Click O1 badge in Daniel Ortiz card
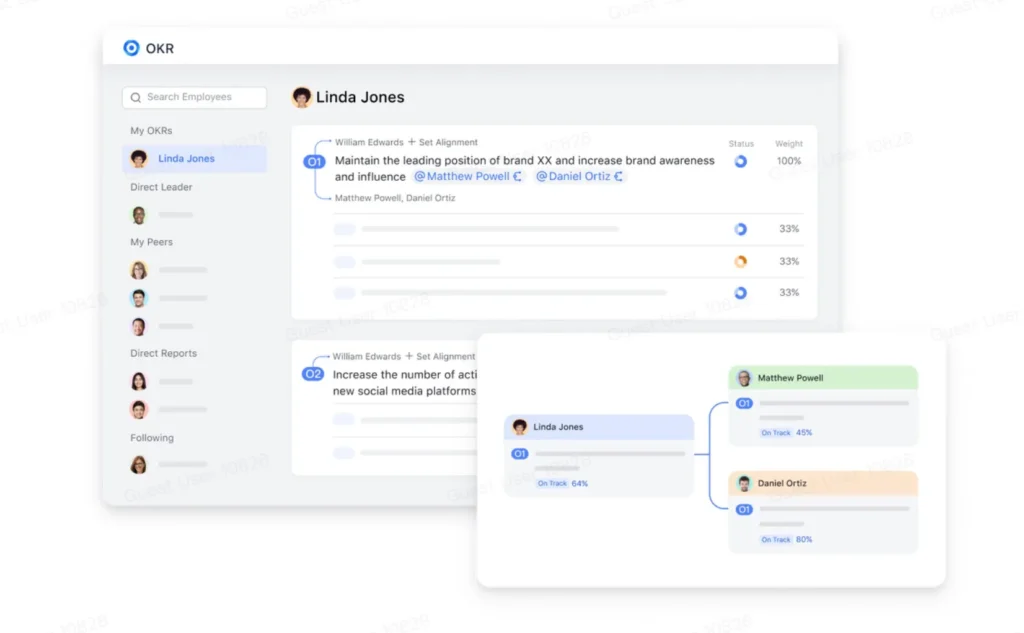The height and width of the screenshot is (633, 1024). point(744,510)
